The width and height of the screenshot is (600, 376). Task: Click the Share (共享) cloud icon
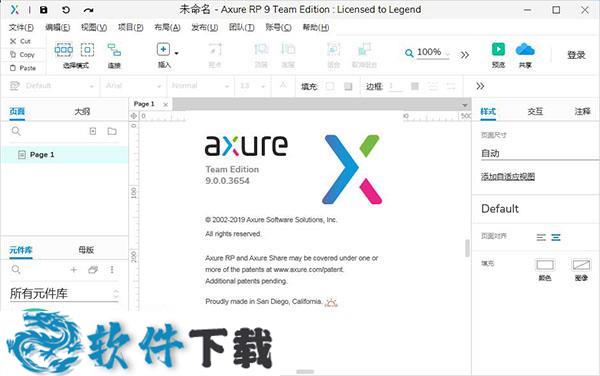[525, 49]
